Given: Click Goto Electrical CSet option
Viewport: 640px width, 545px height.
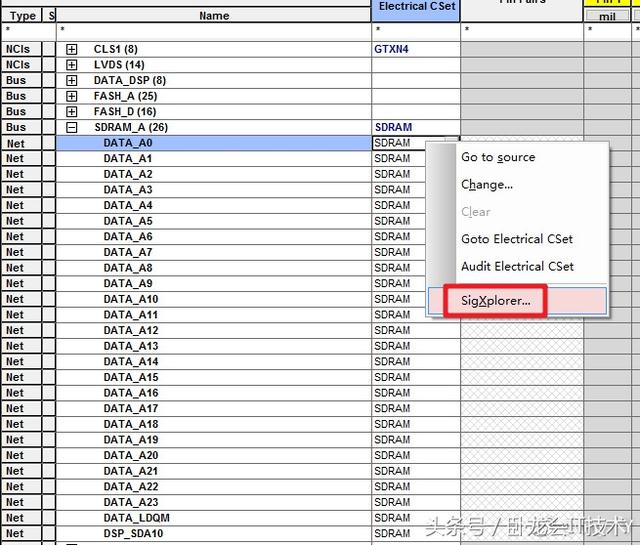Looking at the screenshot, I should (x=516, y=239).
